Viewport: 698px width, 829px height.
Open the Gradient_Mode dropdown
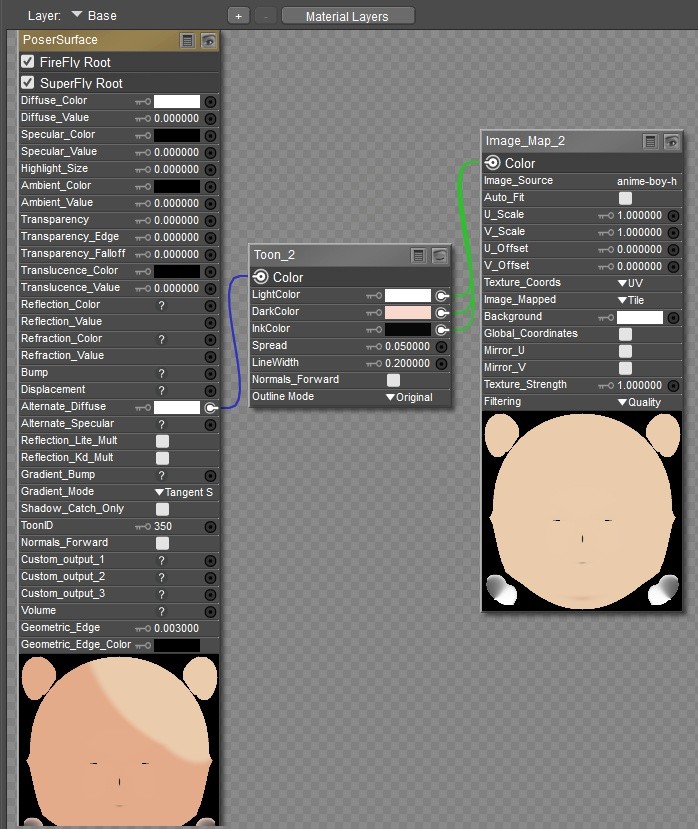(183, 492)
